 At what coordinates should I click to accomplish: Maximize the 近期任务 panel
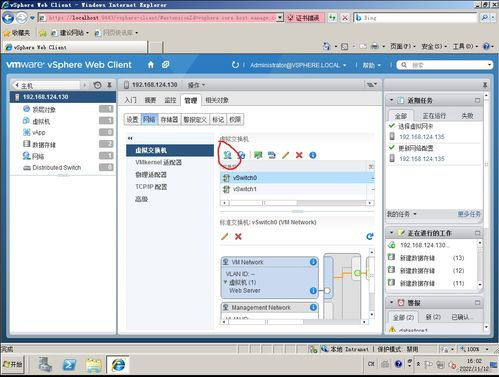pyautogui.click(x=477, y=100)
